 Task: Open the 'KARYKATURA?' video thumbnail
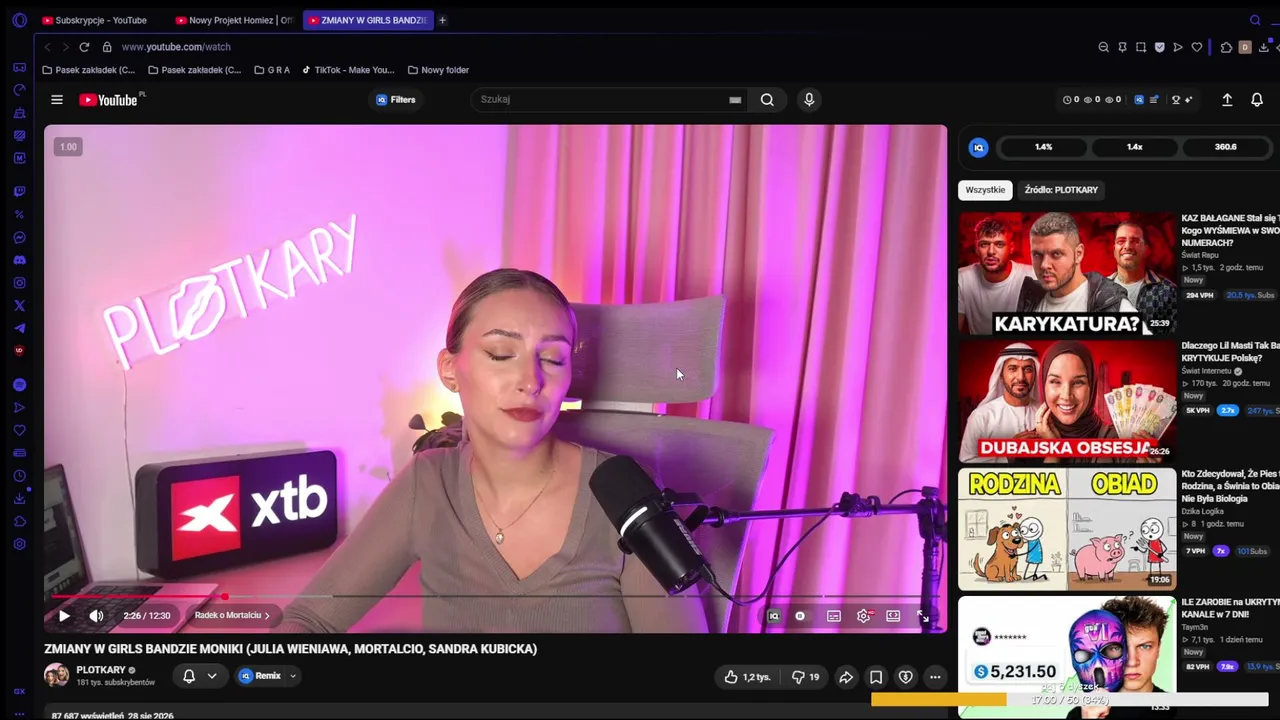(1067, 273)
